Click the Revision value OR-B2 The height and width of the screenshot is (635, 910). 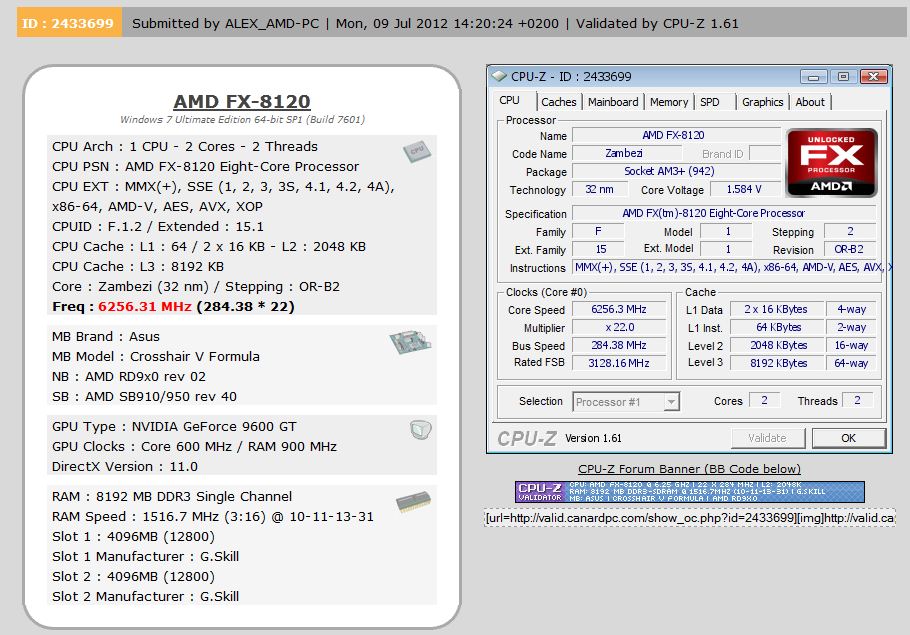[850, 249]
